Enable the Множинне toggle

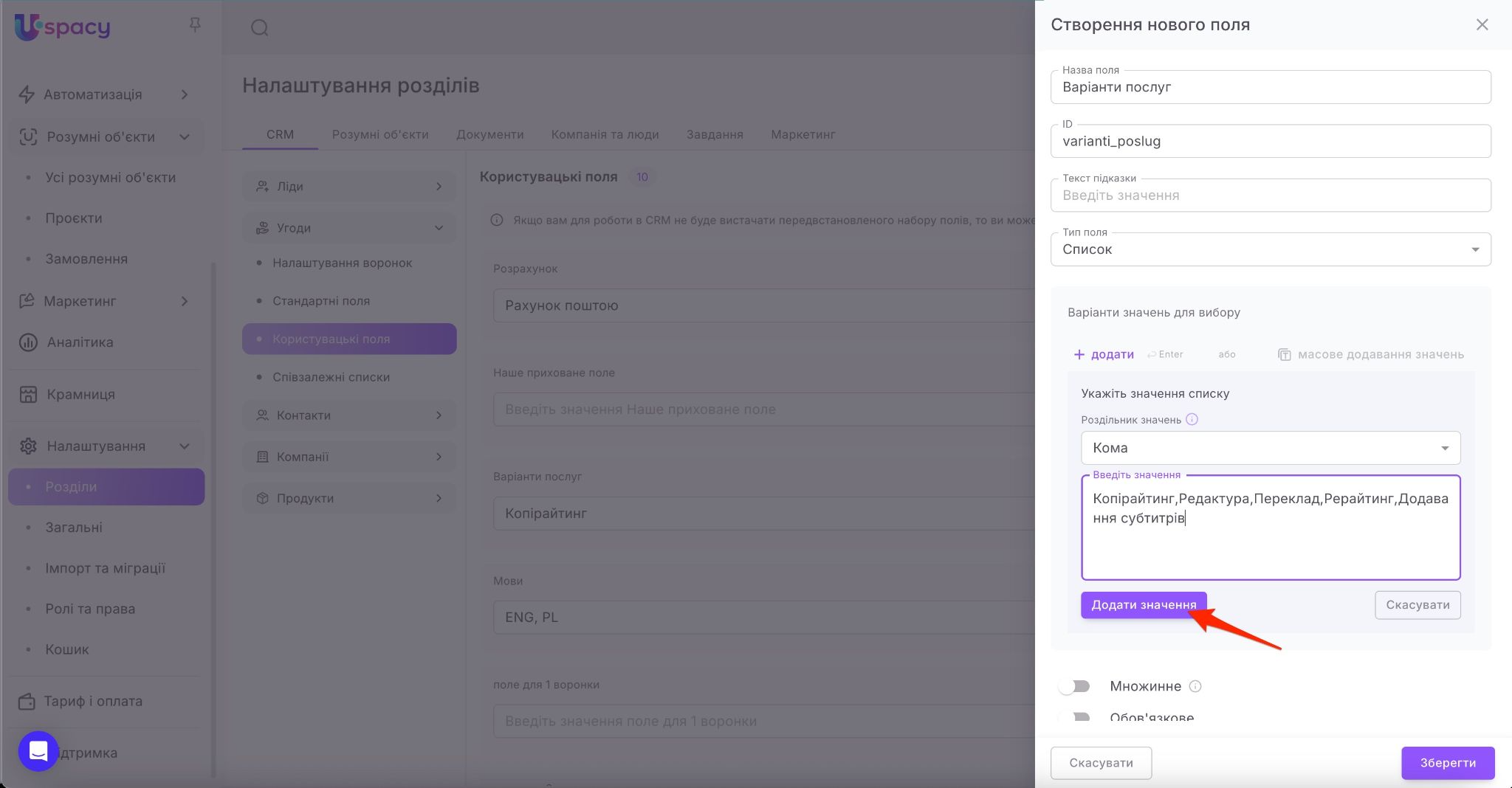(1075, 686)
